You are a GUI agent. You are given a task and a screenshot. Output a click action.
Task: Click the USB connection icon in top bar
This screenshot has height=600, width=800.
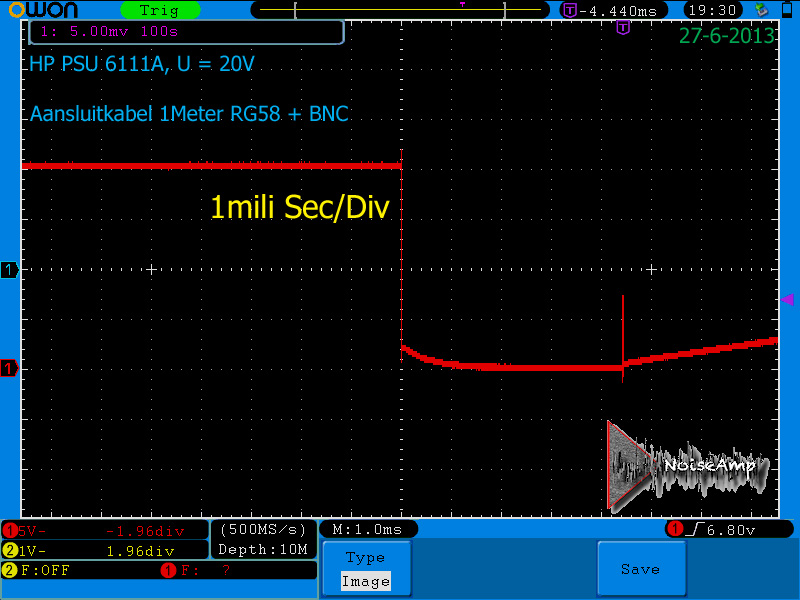[762, 10]
